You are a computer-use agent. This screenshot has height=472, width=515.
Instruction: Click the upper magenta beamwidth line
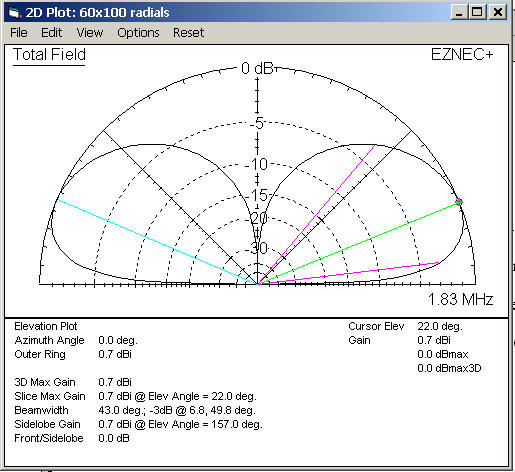[x=317, y=214]
